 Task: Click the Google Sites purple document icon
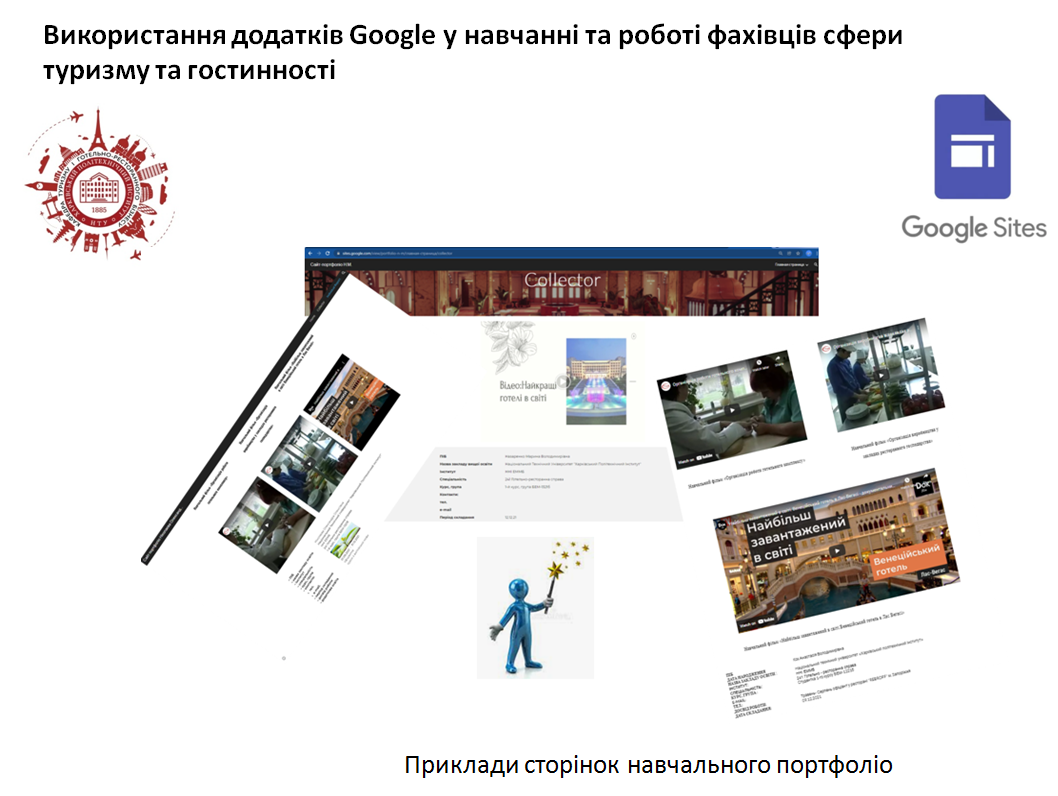[x=972, y=146]
